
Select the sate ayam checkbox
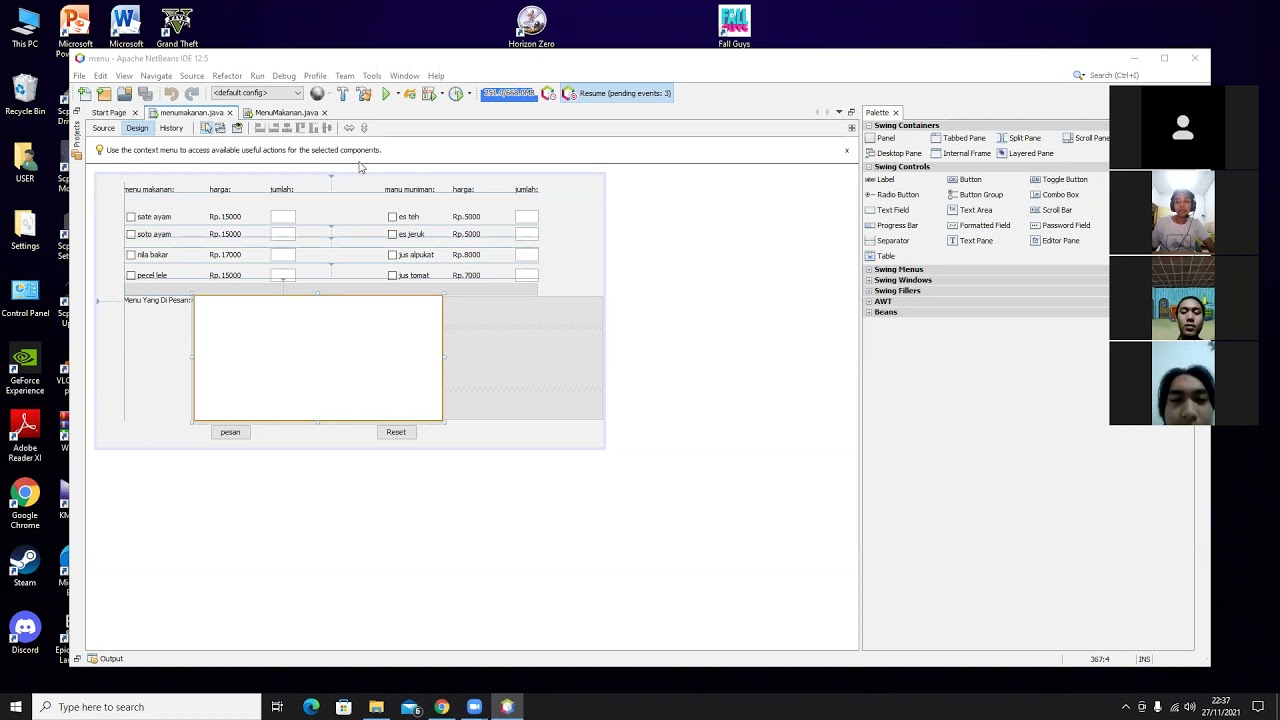(x=131, y=217)
